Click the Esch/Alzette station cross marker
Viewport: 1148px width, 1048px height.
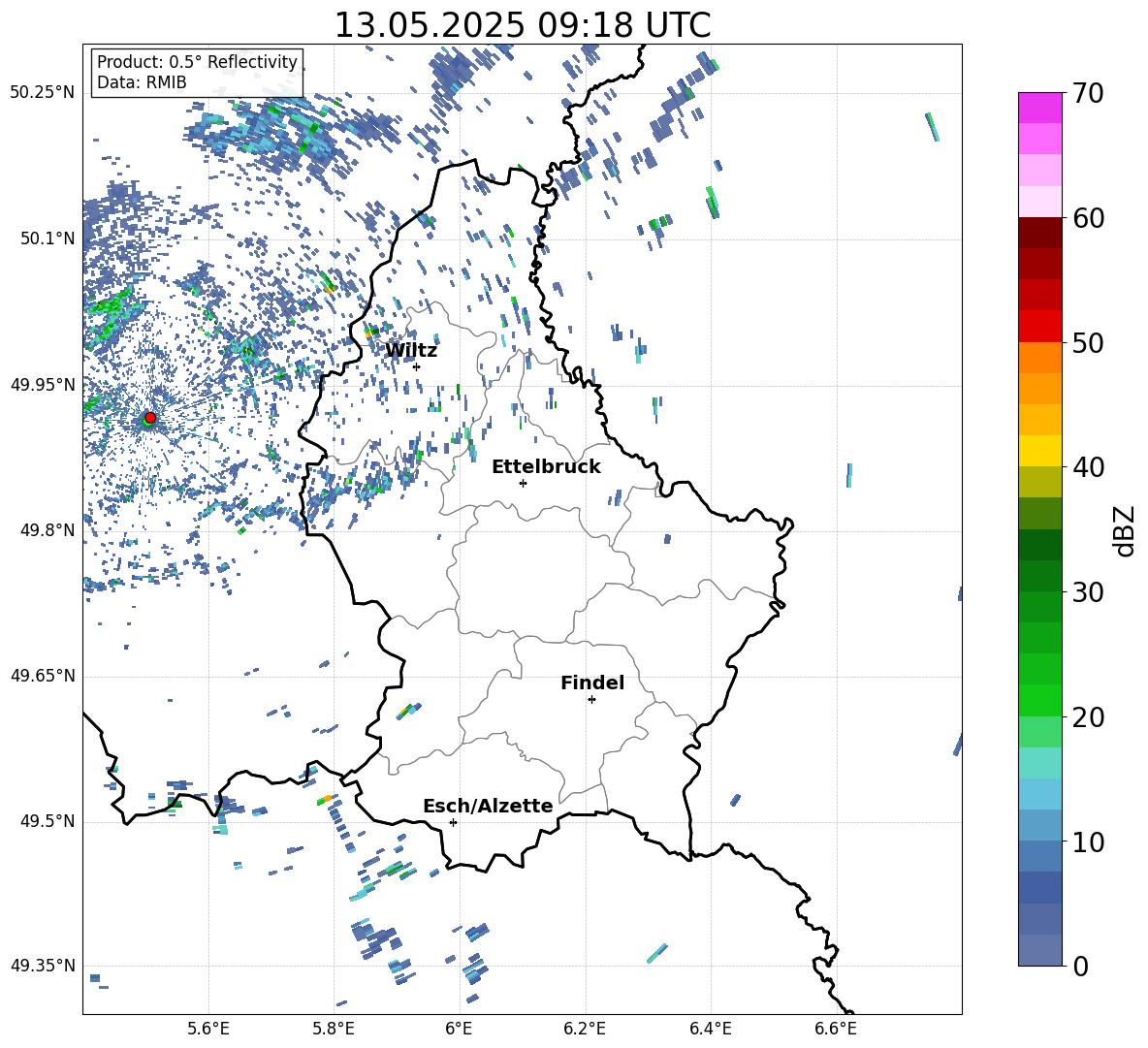point(453,822)
